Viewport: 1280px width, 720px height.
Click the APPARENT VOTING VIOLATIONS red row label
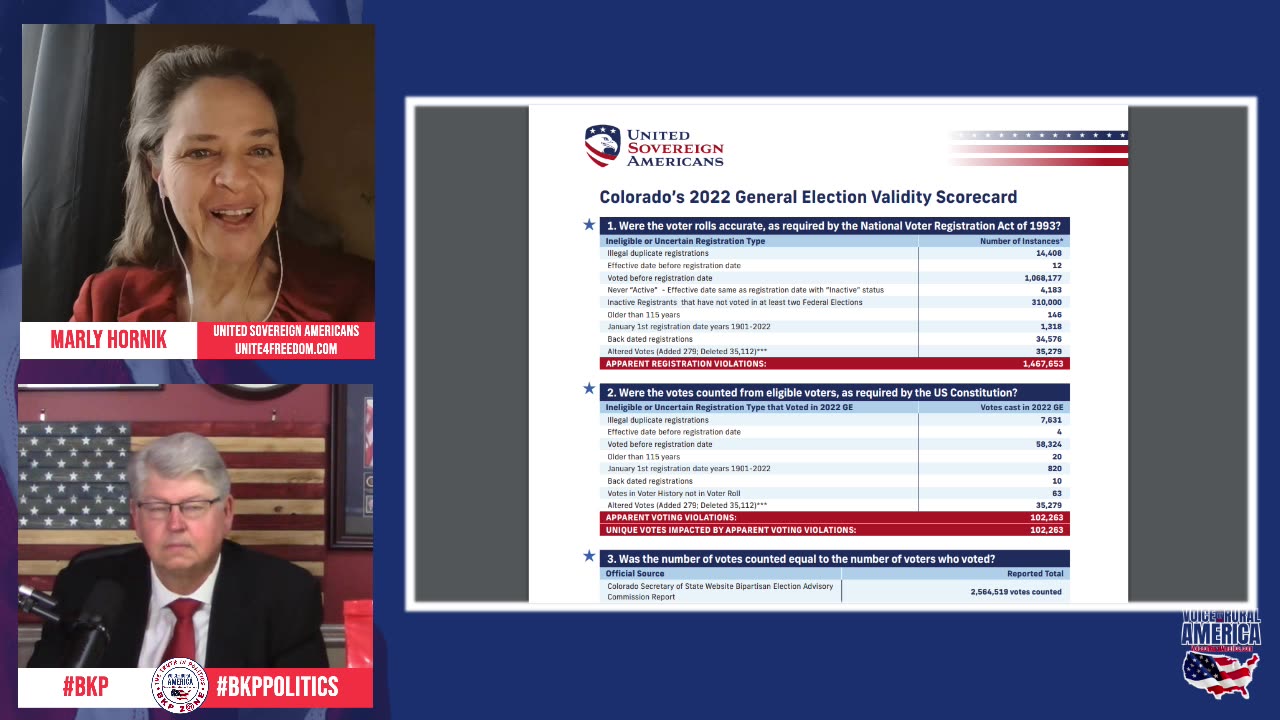671,517
